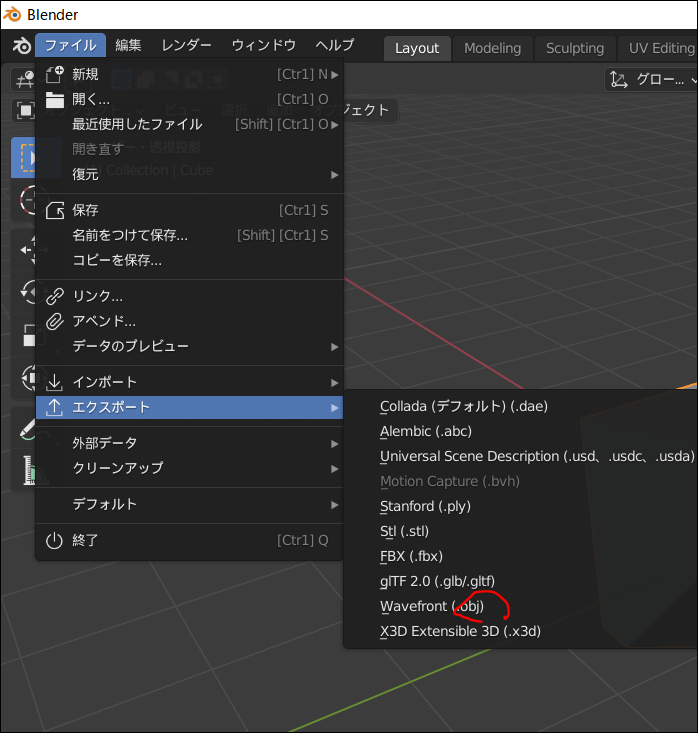Click the paperclip append icon

(55, 321)
